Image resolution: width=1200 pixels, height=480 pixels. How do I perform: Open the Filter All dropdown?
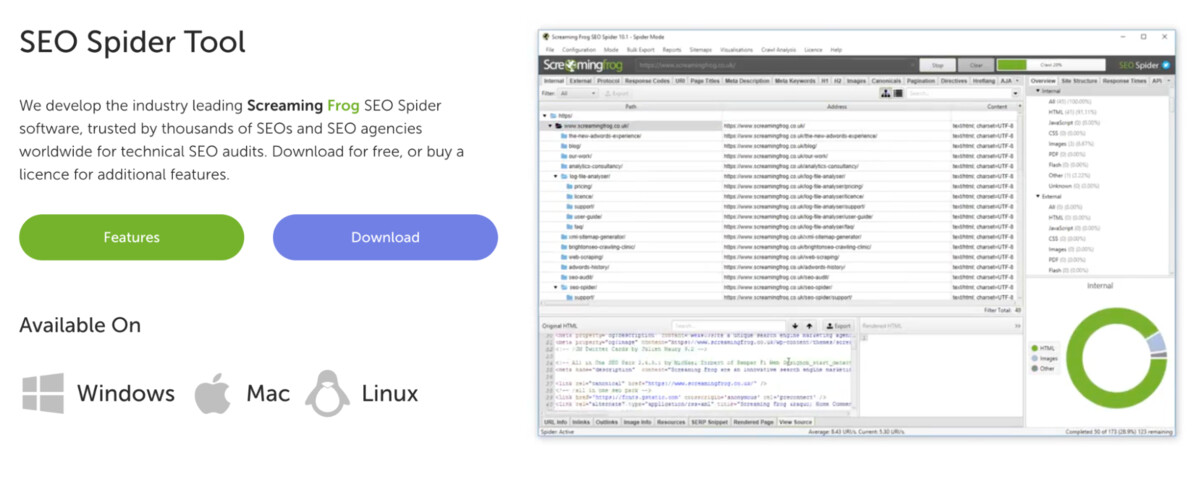click(x=578, y=93)
